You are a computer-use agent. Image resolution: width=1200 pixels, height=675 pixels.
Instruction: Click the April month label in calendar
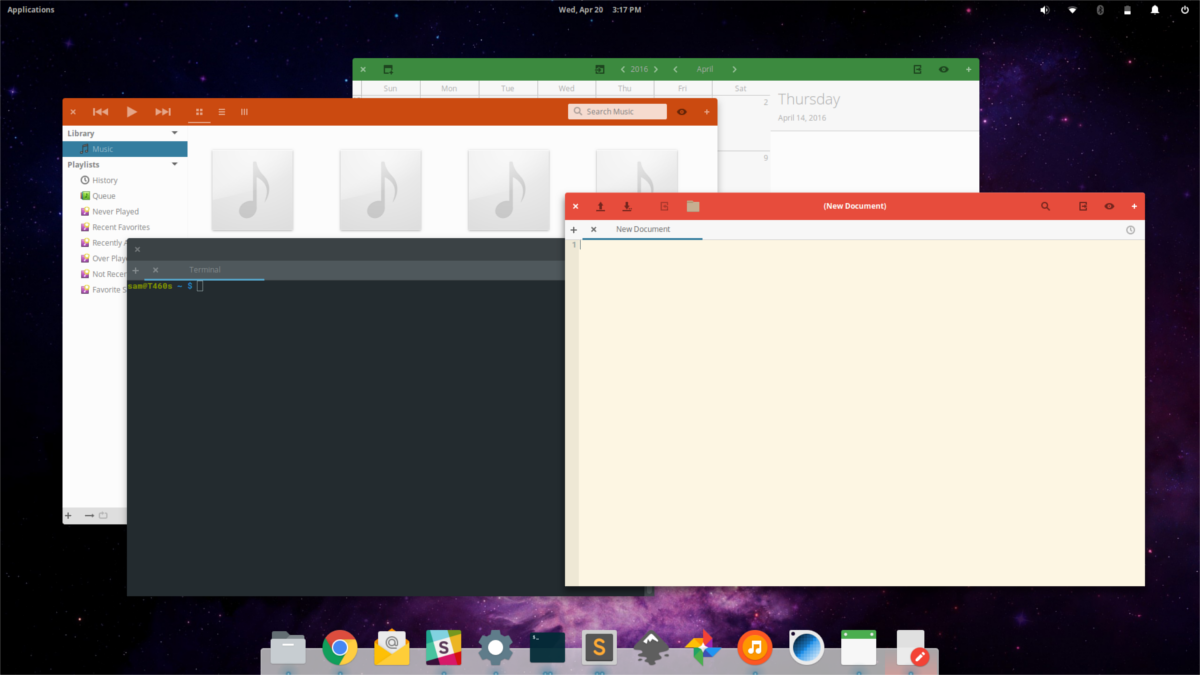tap(705, 69)
